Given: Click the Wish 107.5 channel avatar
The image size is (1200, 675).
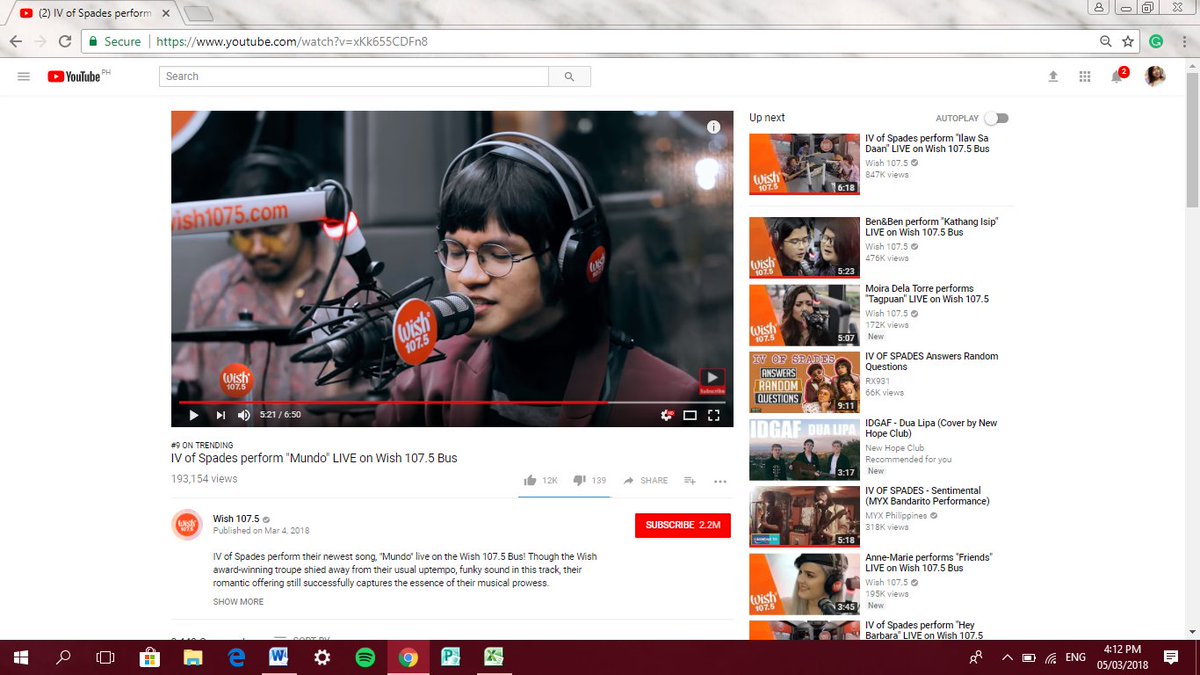Looking at the screenshot, I should (x=187, y=524).
